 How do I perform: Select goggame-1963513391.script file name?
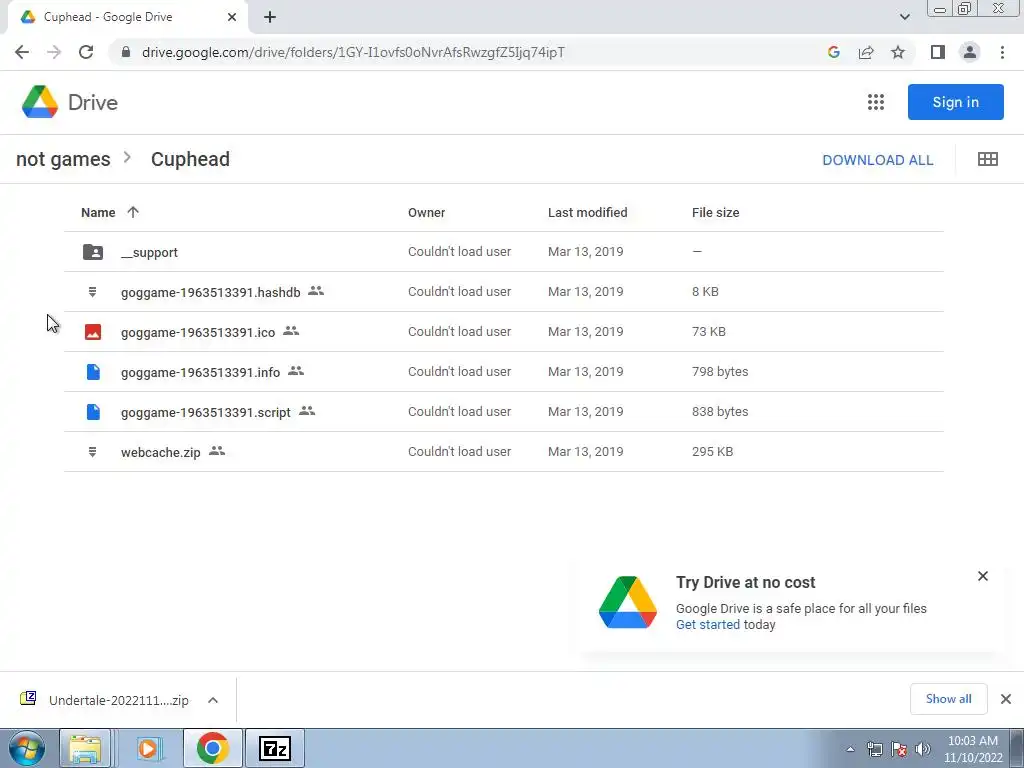[x=206, y=413]
